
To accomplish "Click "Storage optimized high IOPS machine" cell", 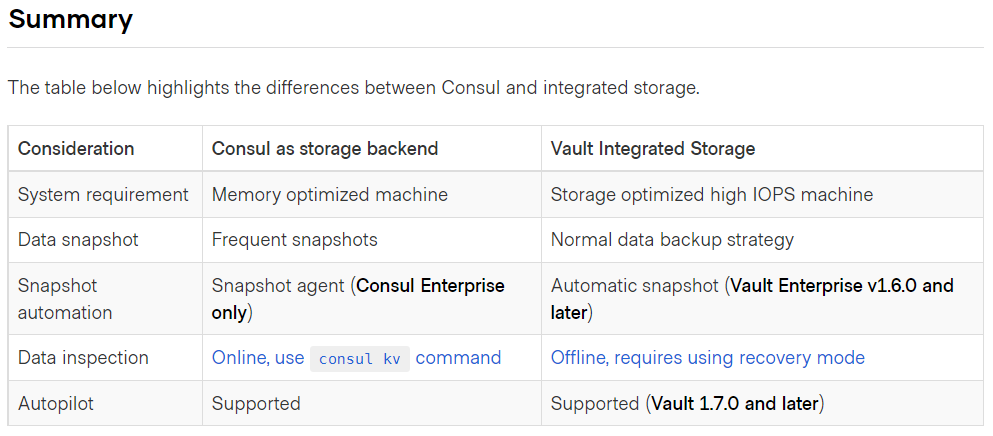I will click(711, 195).
